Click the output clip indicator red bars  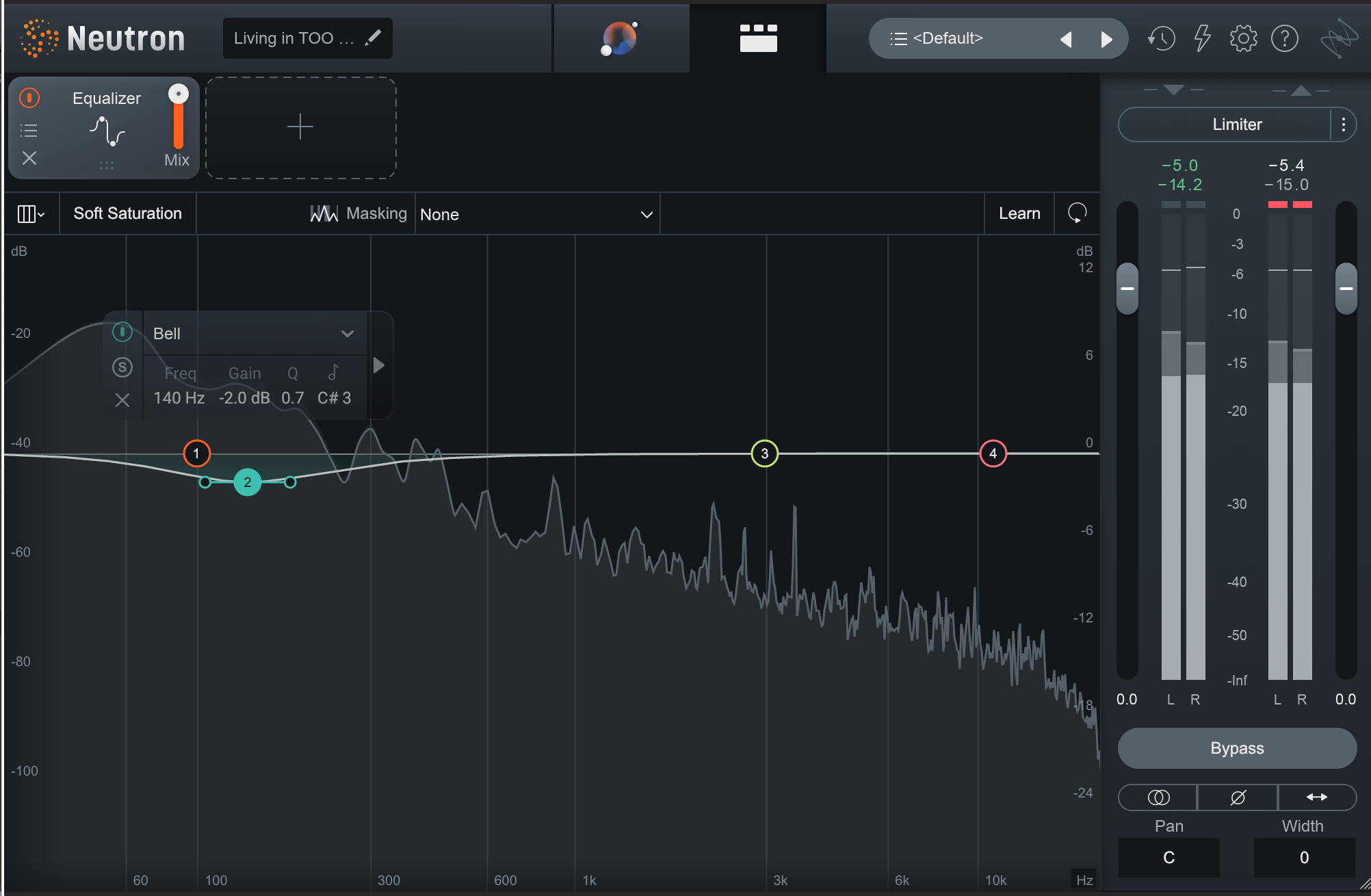[1290, 205]
